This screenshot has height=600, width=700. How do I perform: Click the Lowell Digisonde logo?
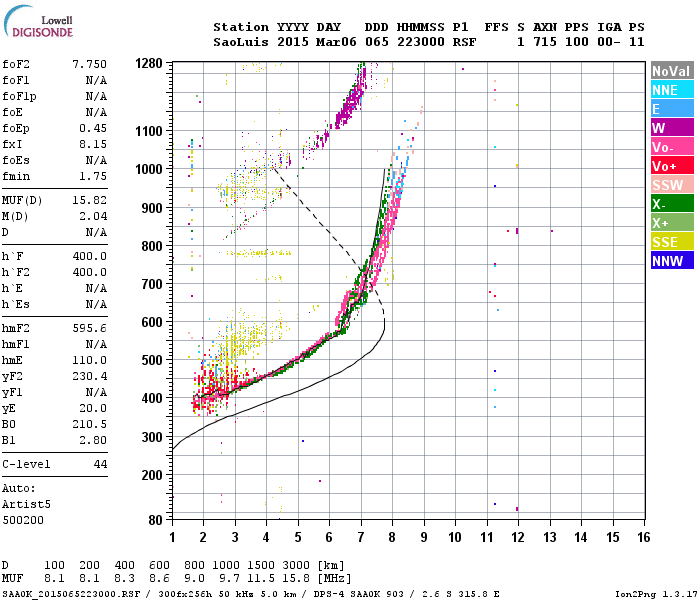point(38,22)
